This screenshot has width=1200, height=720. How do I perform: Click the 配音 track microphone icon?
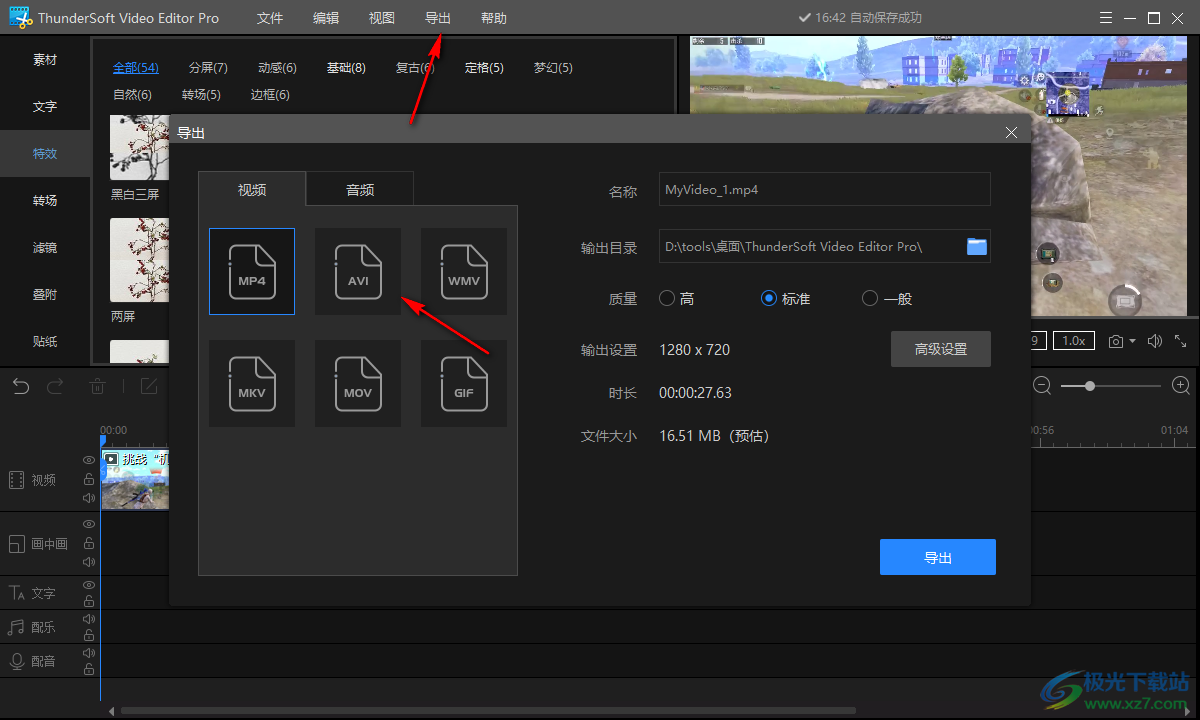tap(16, 661)
